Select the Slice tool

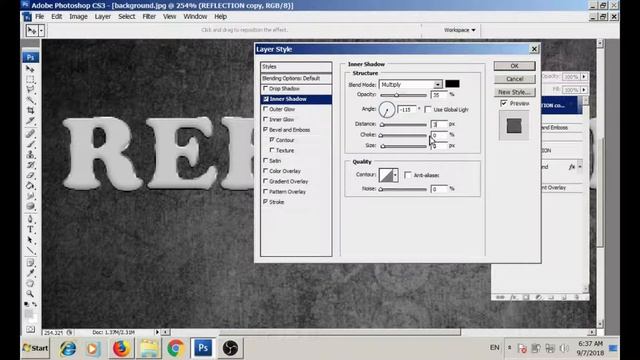coord(30,121)
